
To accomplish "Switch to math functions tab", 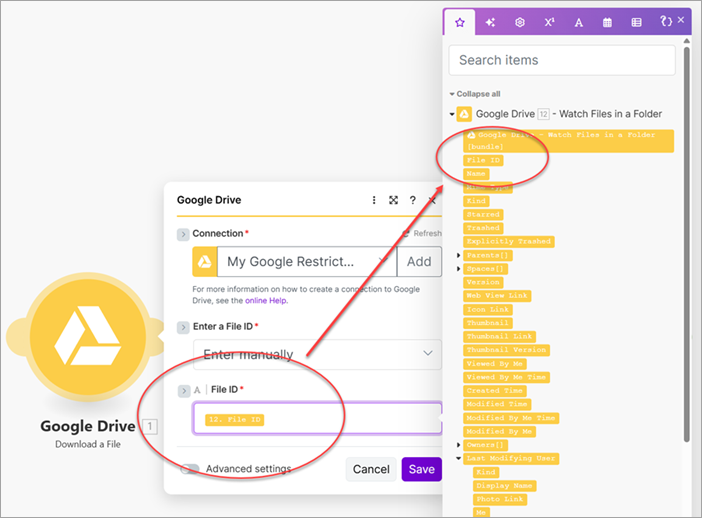I will point(549,21).
